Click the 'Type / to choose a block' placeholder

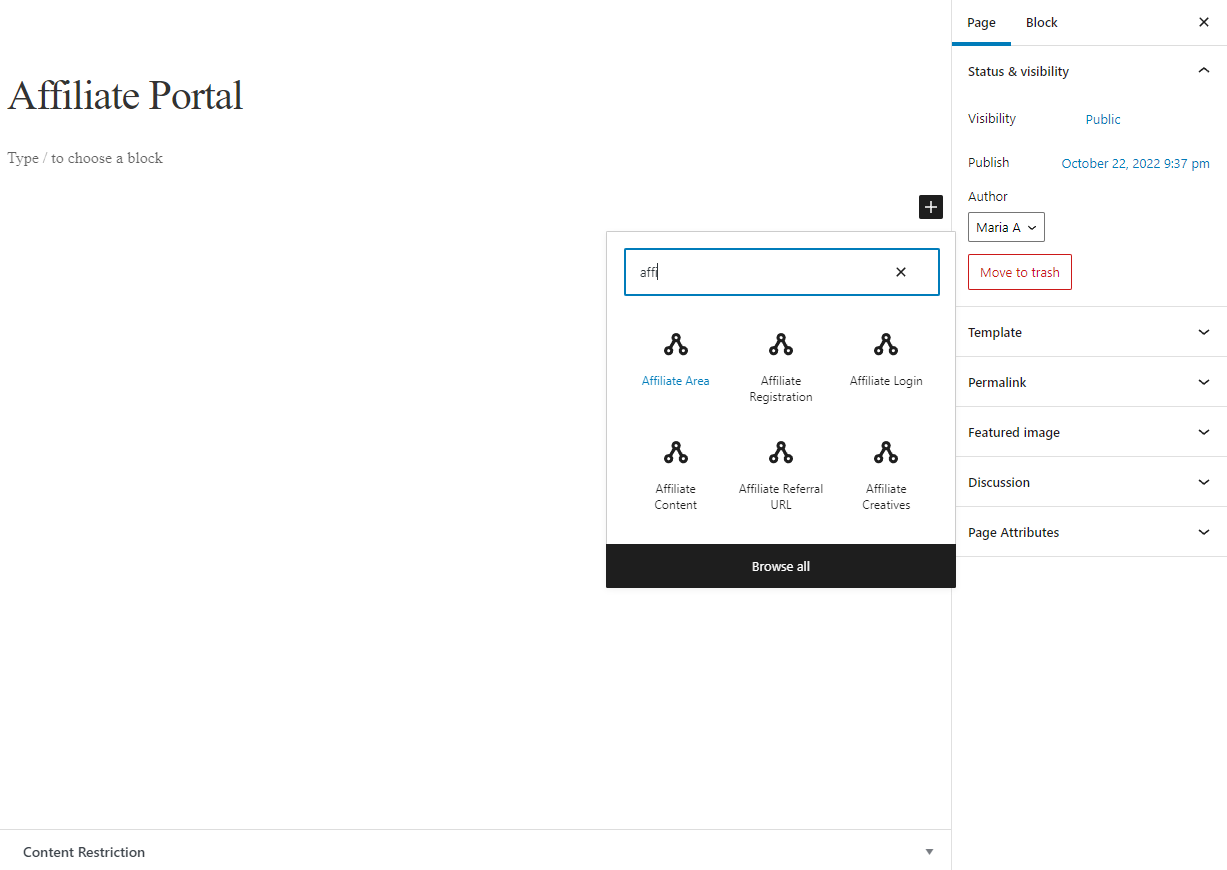click(x=85, y=158)
